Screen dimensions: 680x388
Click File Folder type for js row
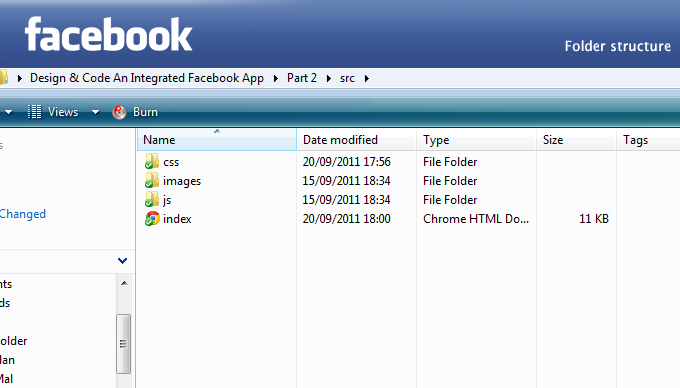(450, 200)
